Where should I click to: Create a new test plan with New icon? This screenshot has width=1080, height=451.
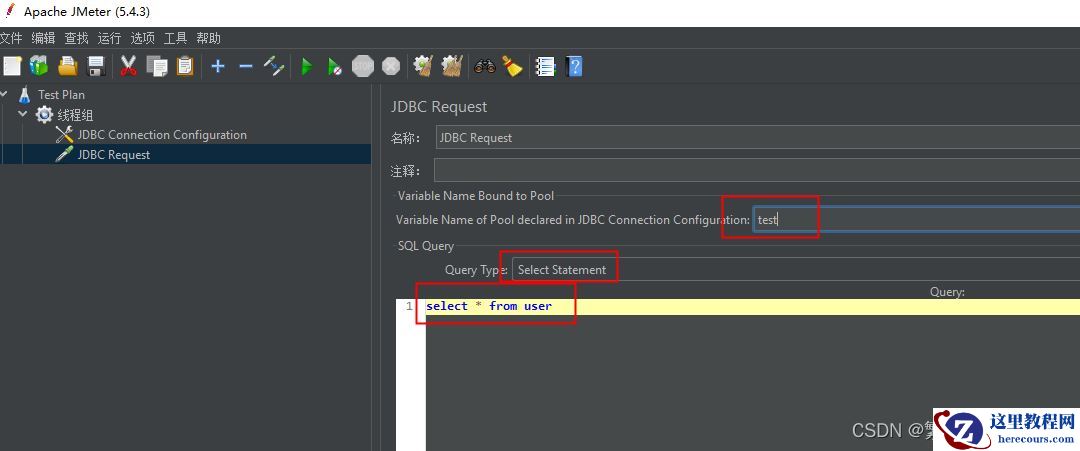tap(12, 66)
